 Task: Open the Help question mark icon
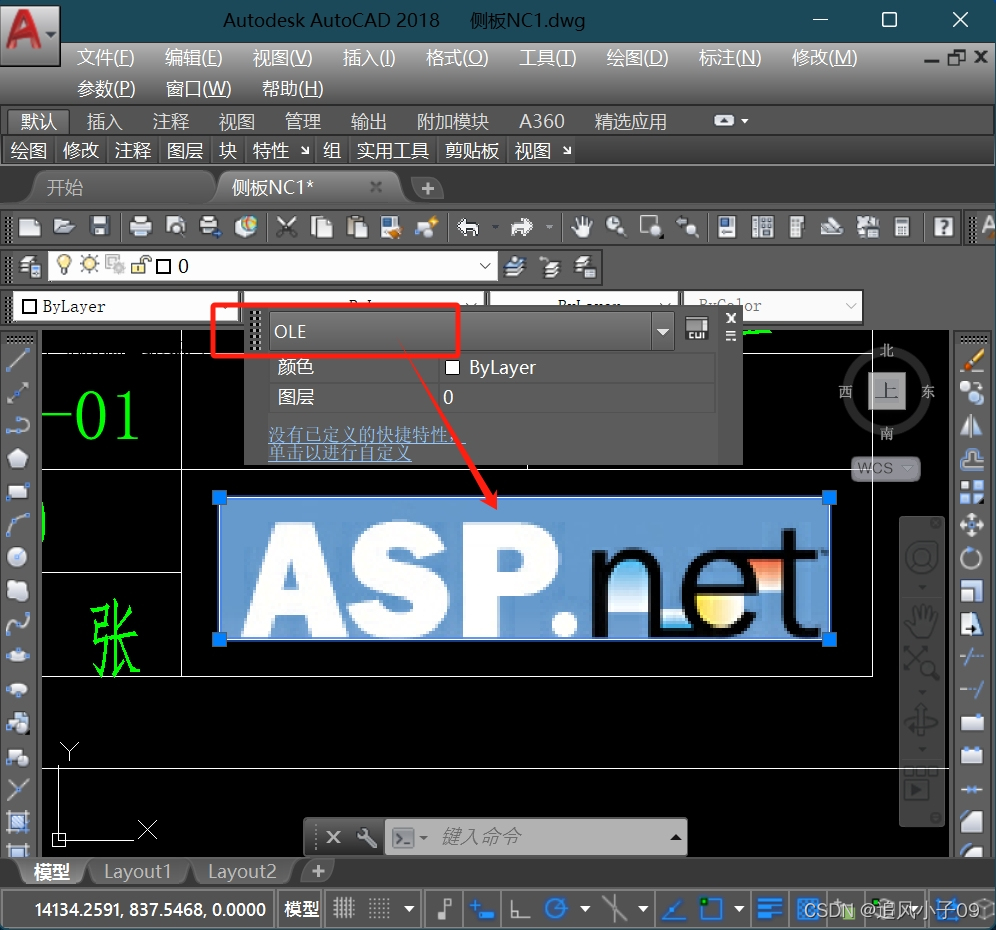[943, 227]
